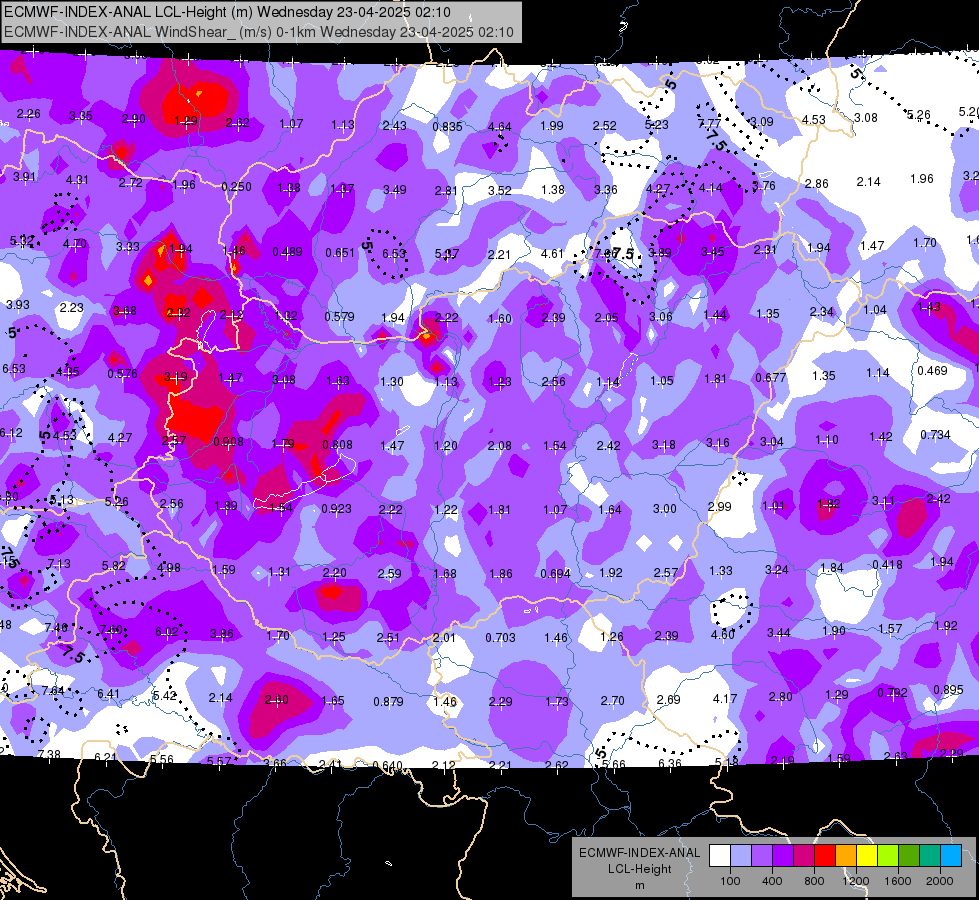Click the ECMWF-INDEX-ANAL text in the legend
This screenshot has width=979, height=900.
click(x=639, y=853)
